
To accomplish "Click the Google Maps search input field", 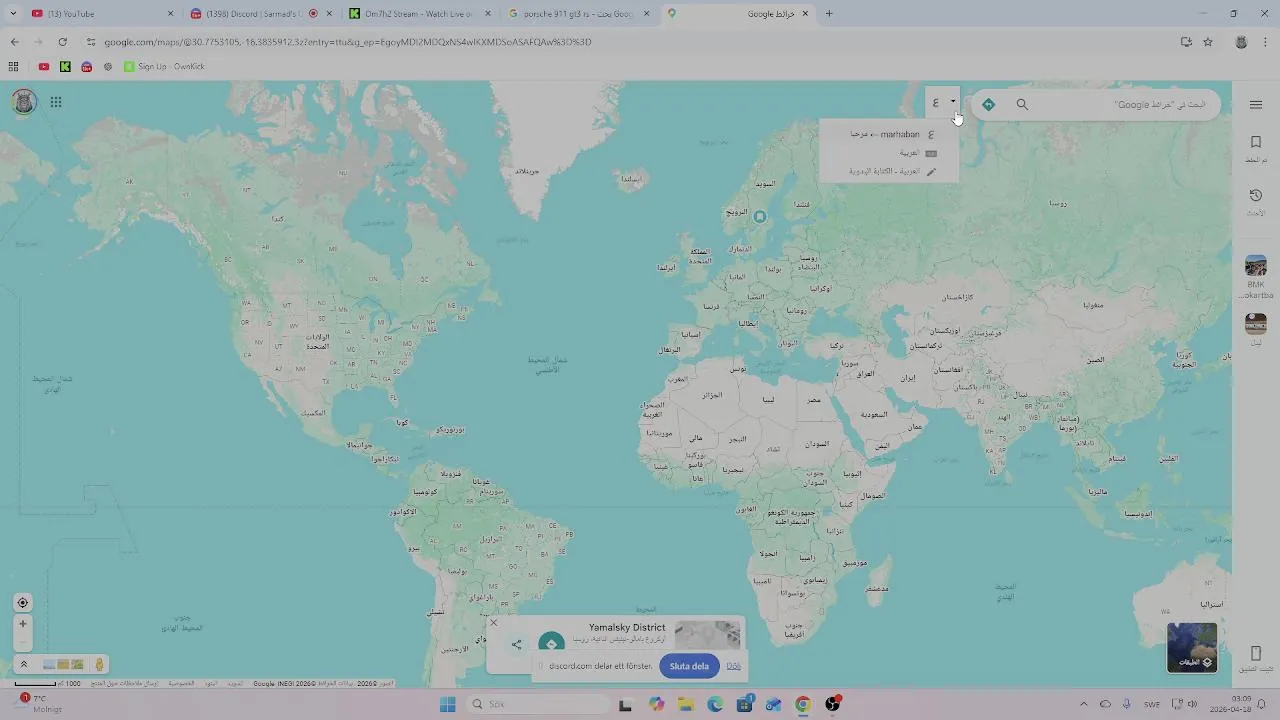I will [1120, 104].
